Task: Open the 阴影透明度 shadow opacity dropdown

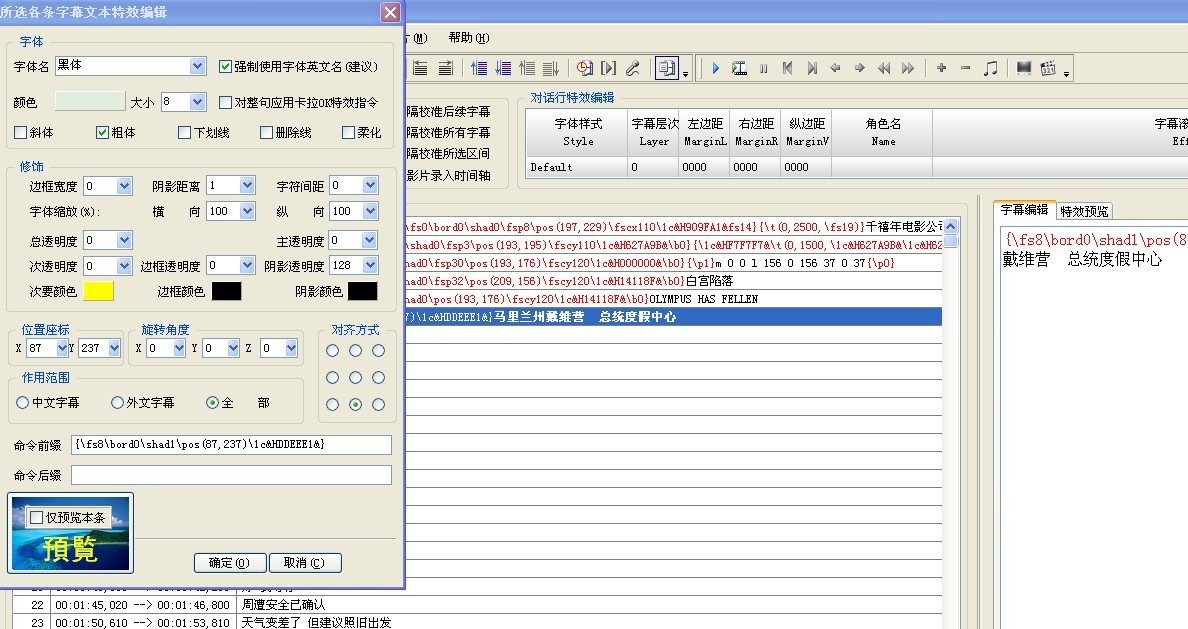Action: point(371,266)
